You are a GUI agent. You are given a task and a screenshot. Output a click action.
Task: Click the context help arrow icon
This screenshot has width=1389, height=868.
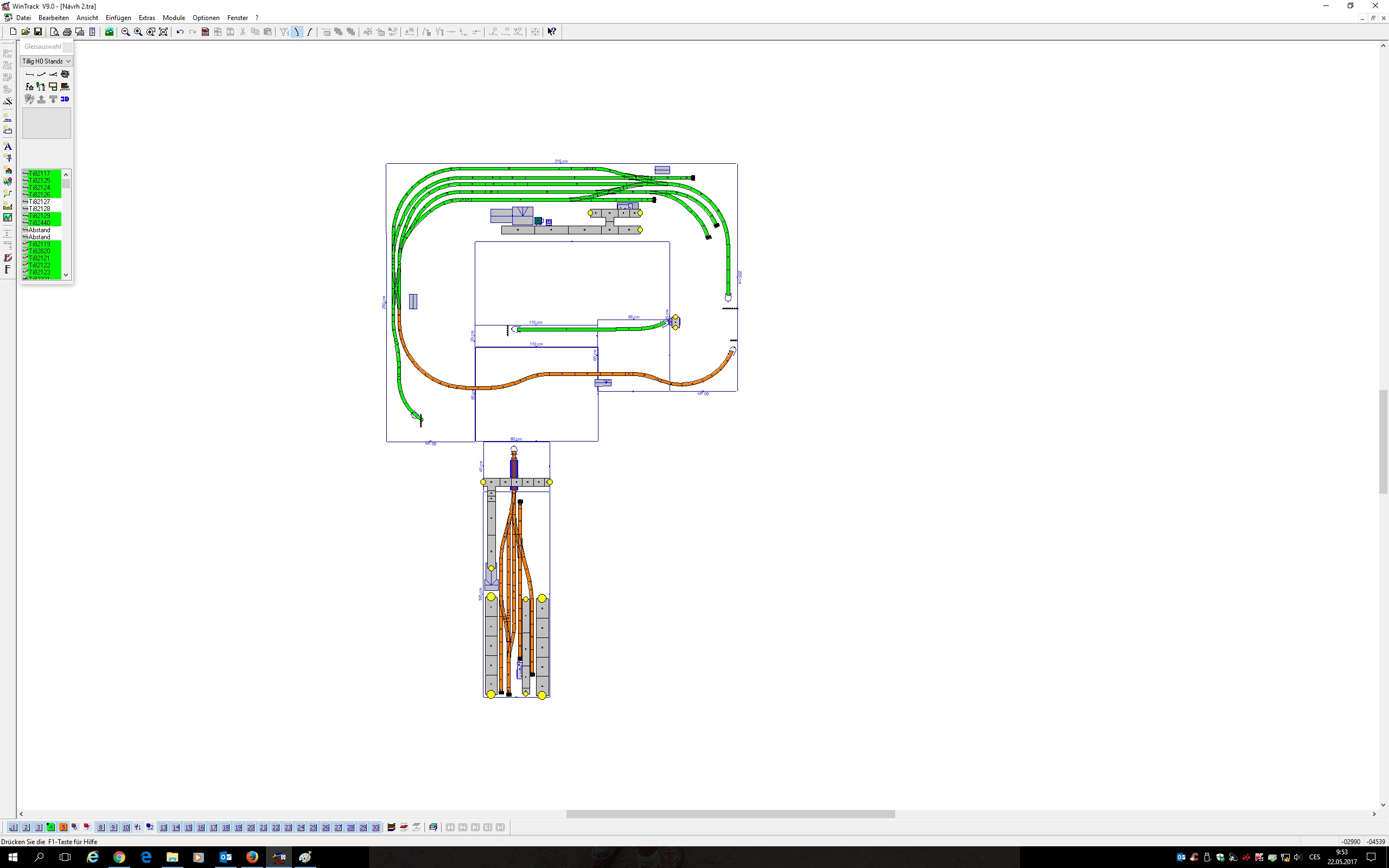552,31
